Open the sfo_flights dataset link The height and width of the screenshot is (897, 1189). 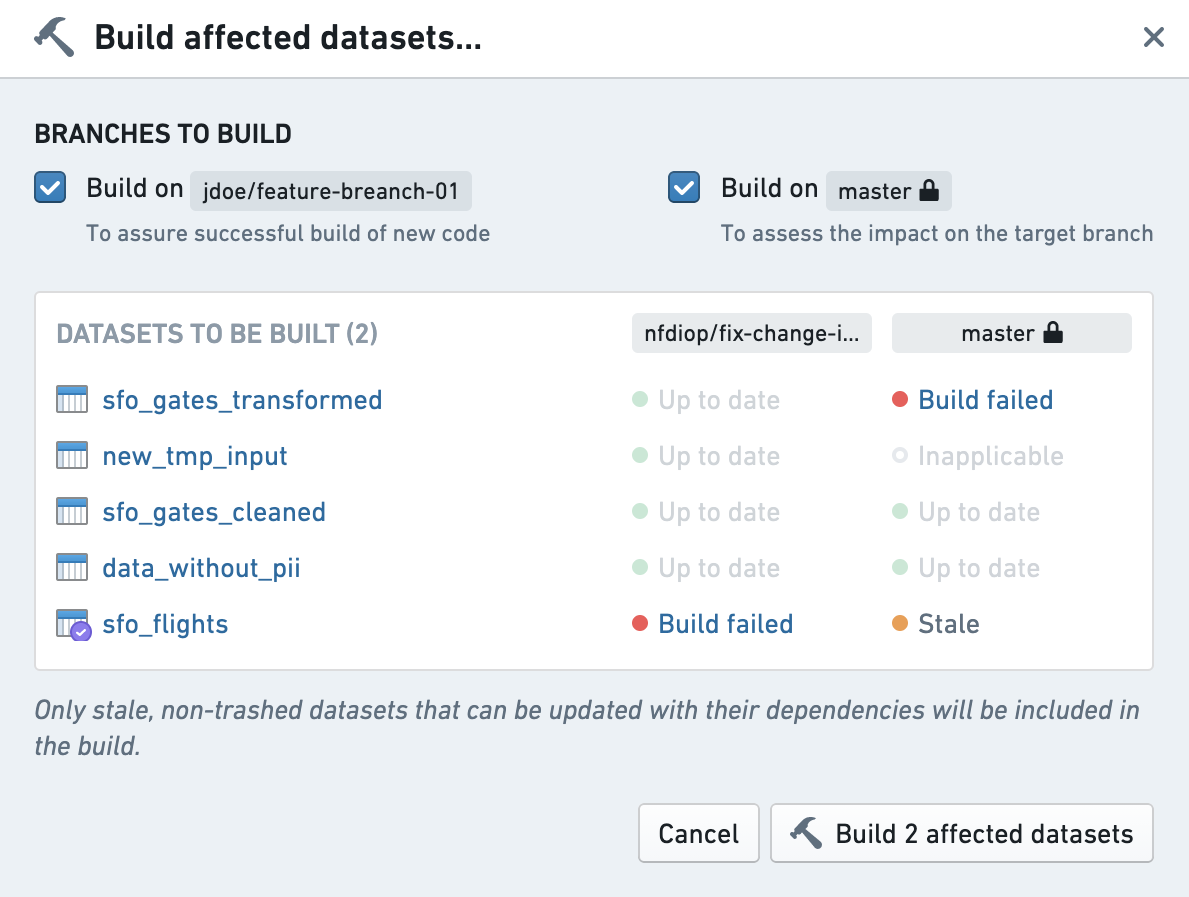click(x=165, y=624)
